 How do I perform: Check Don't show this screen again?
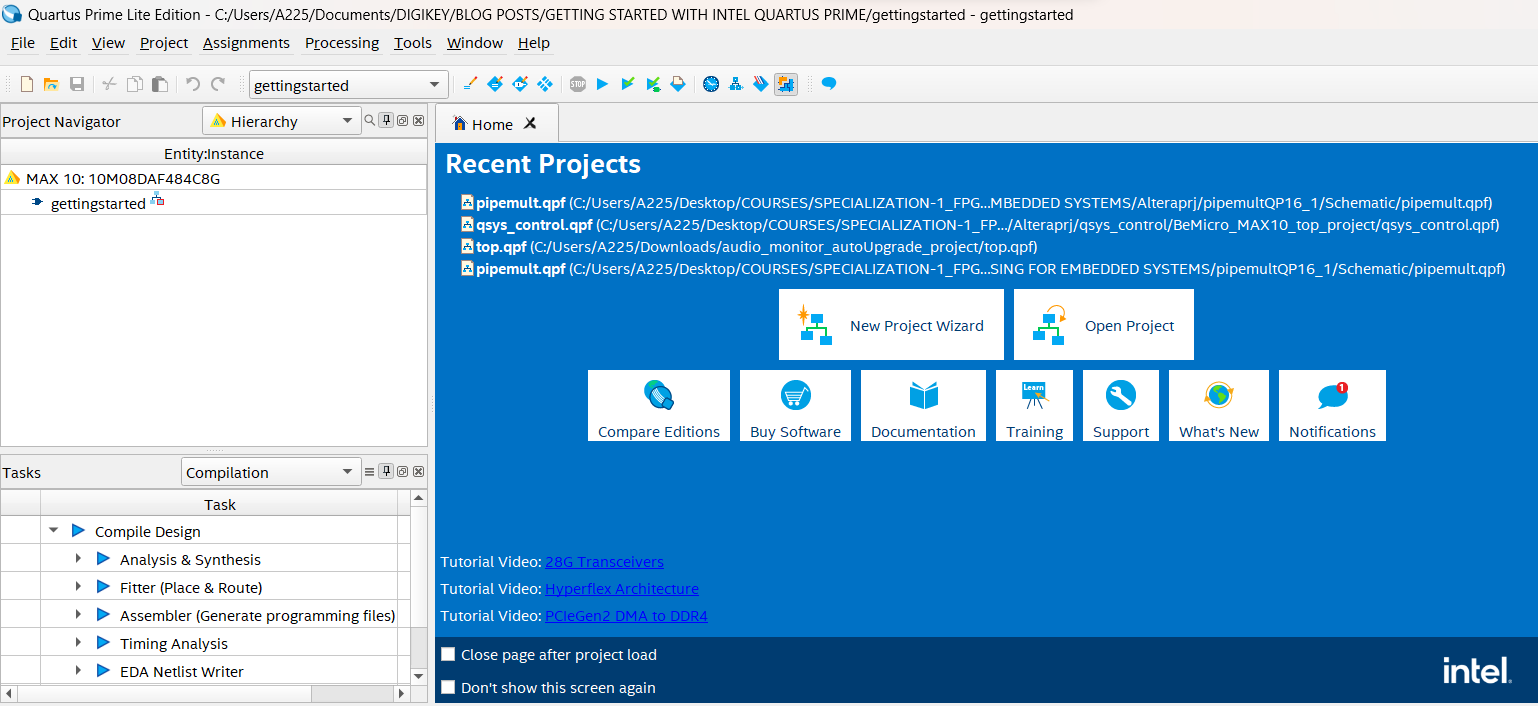448,687
